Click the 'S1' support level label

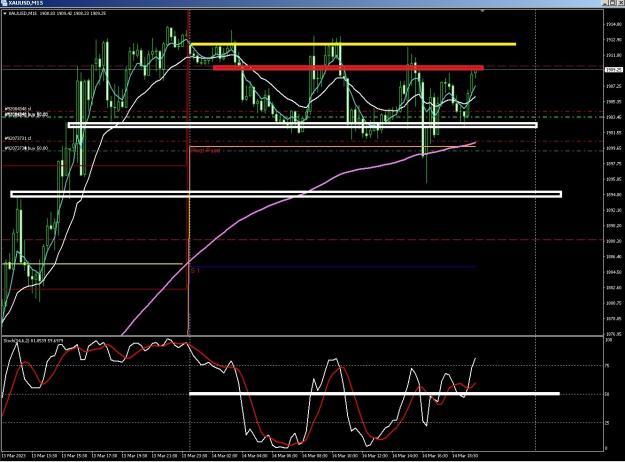pos(195,270)
